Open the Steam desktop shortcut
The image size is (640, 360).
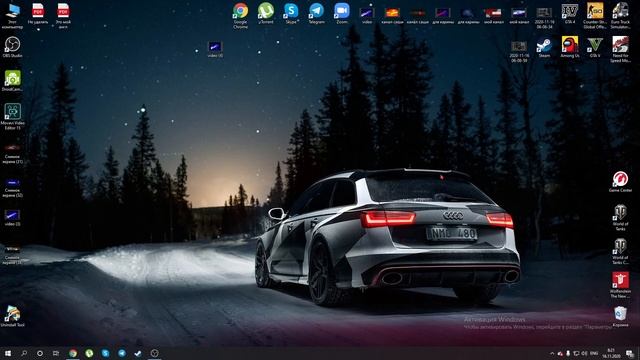click(x=544, y=47)
